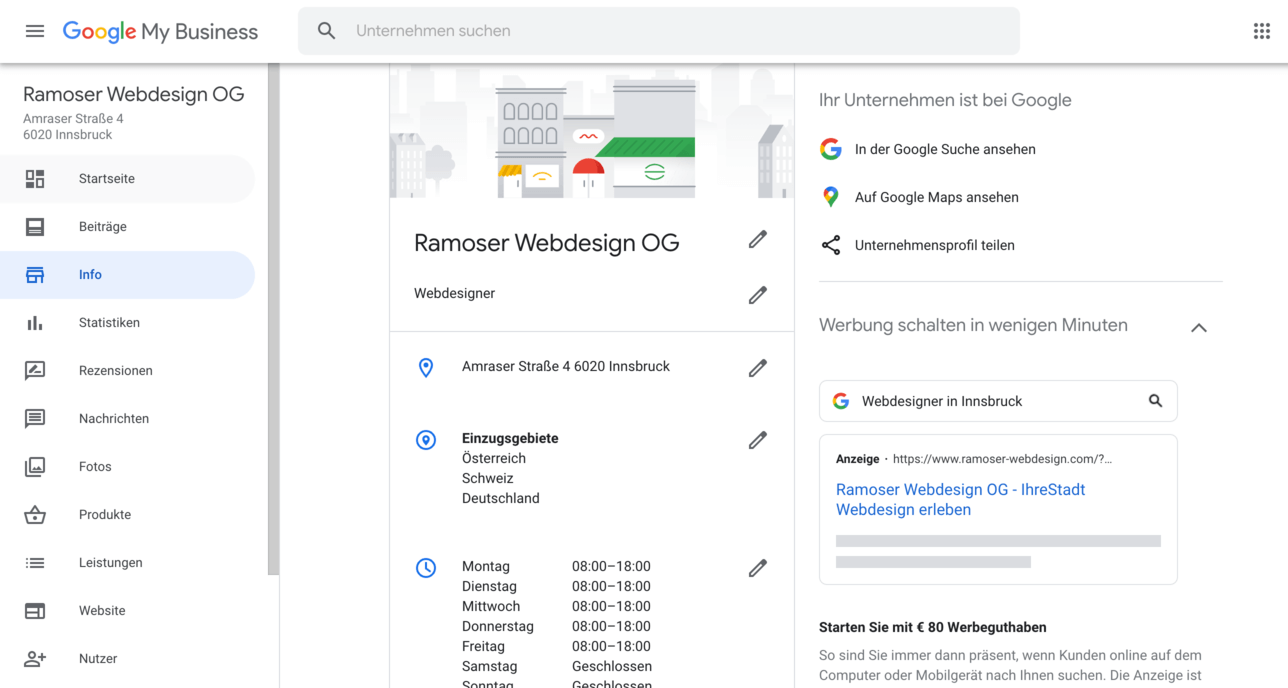Click the Österreich service area entry
The height and width of the screenshot is (688, 1288).
tap(494, 458)
